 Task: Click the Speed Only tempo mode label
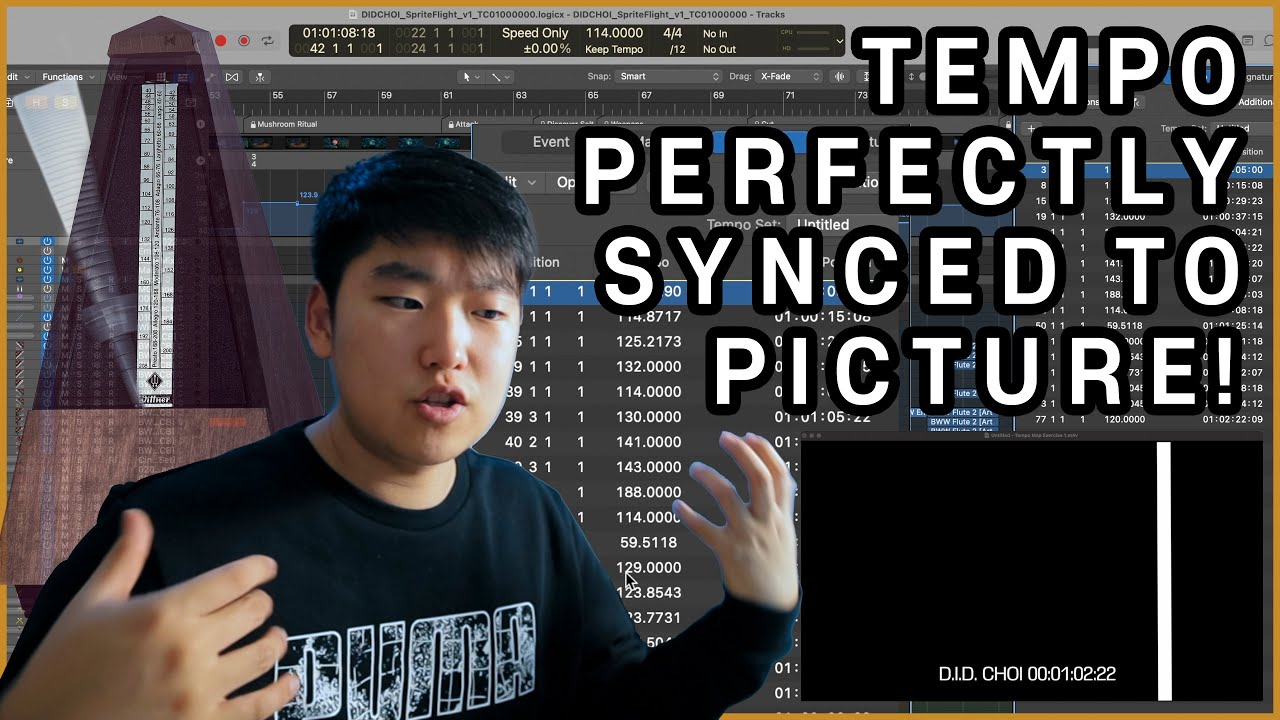pyautogui.click(x=535, y=33)
